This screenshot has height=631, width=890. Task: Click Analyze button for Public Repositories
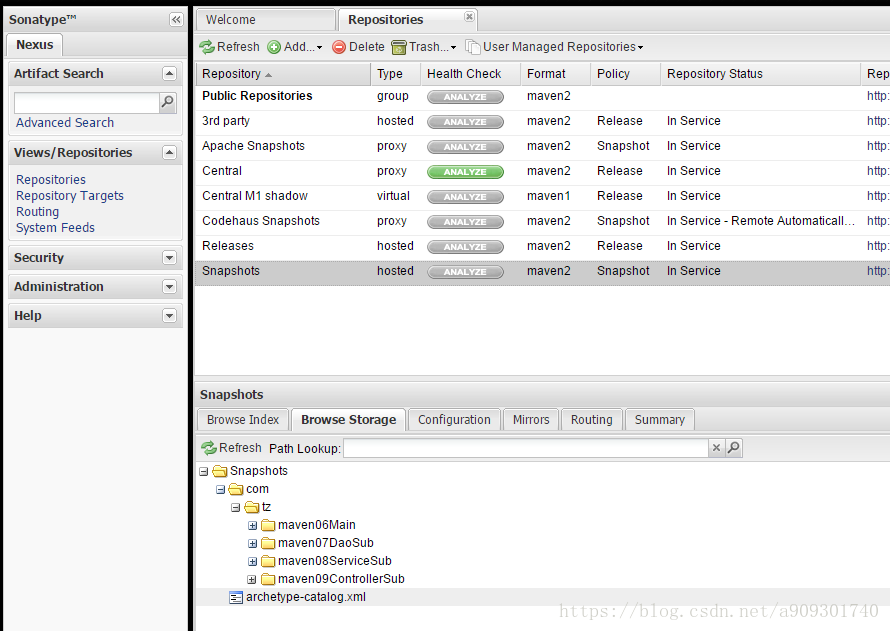[x=465, y=97]
